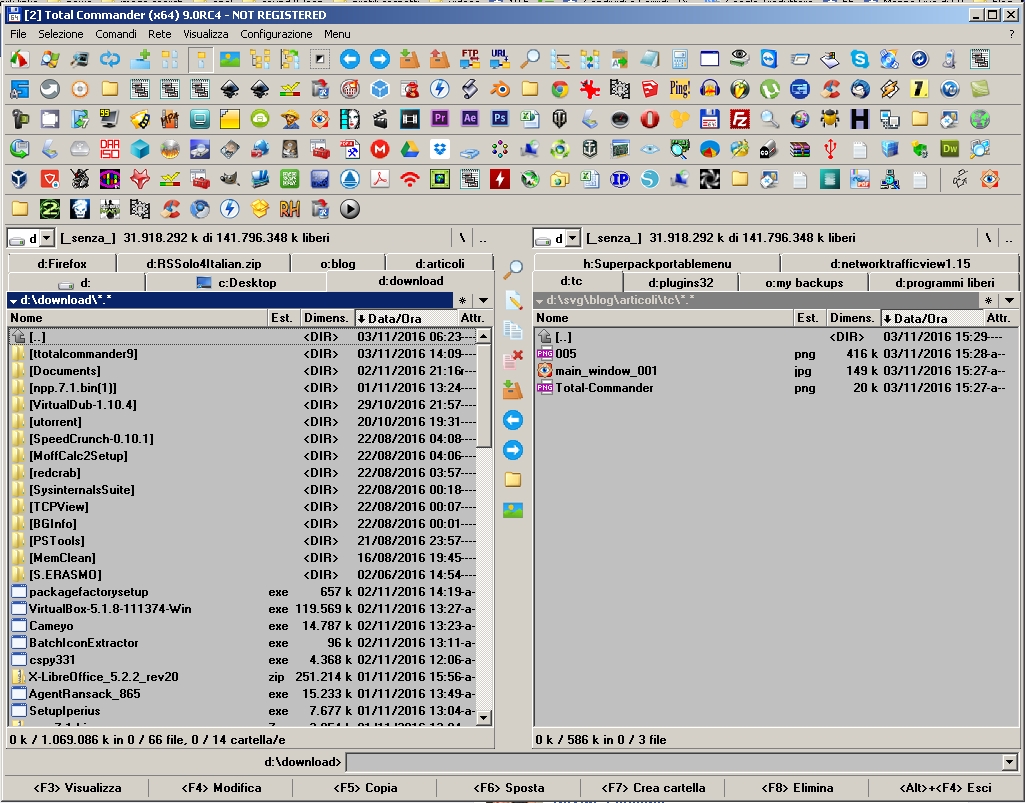Click F3 Visualizza button
Viewport: 1025px width, 803px height.
(x=77, y=787)
